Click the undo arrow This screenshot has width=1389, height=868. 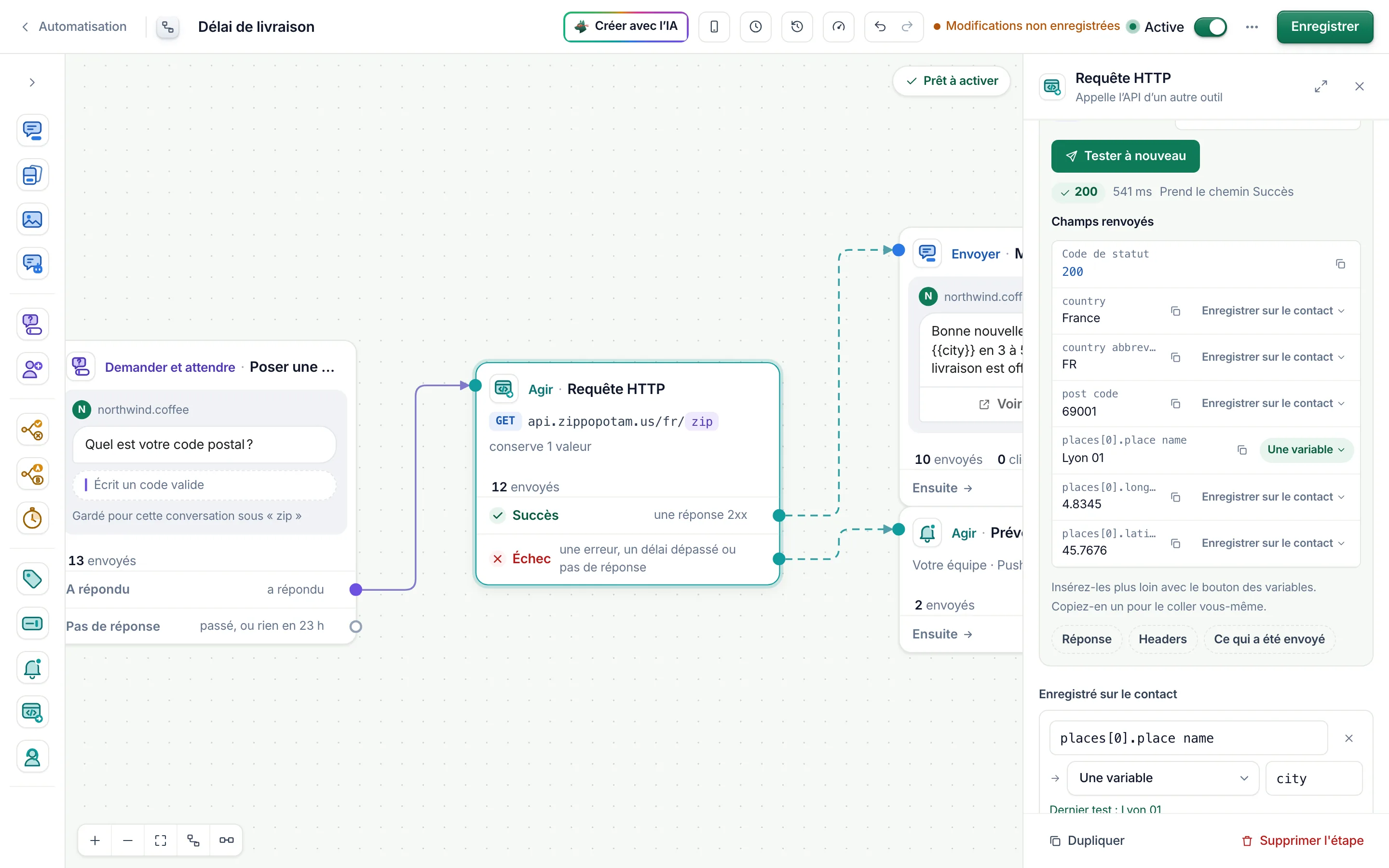(880, 27)
